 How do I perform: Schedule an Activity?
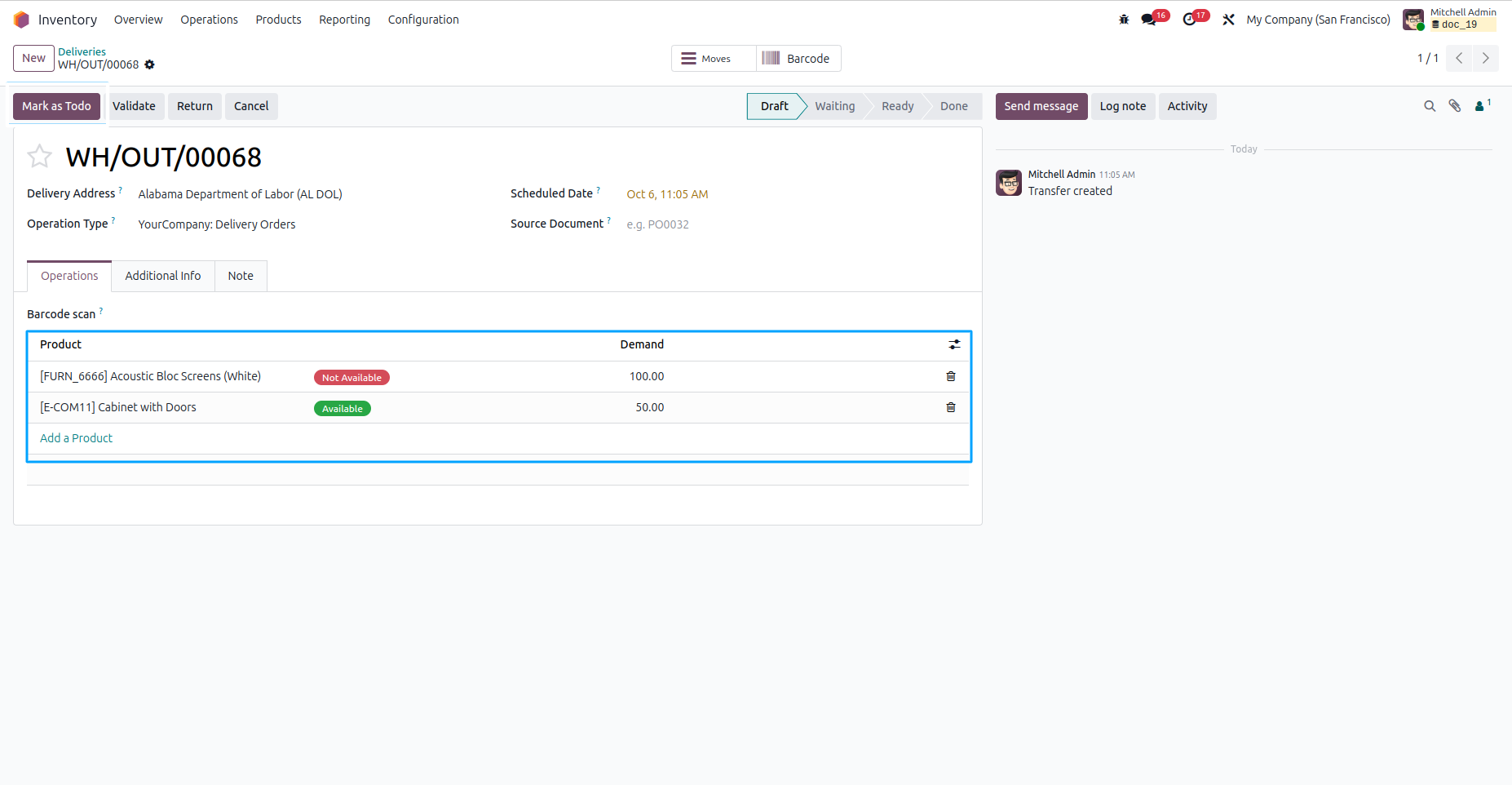(1187, 106)
